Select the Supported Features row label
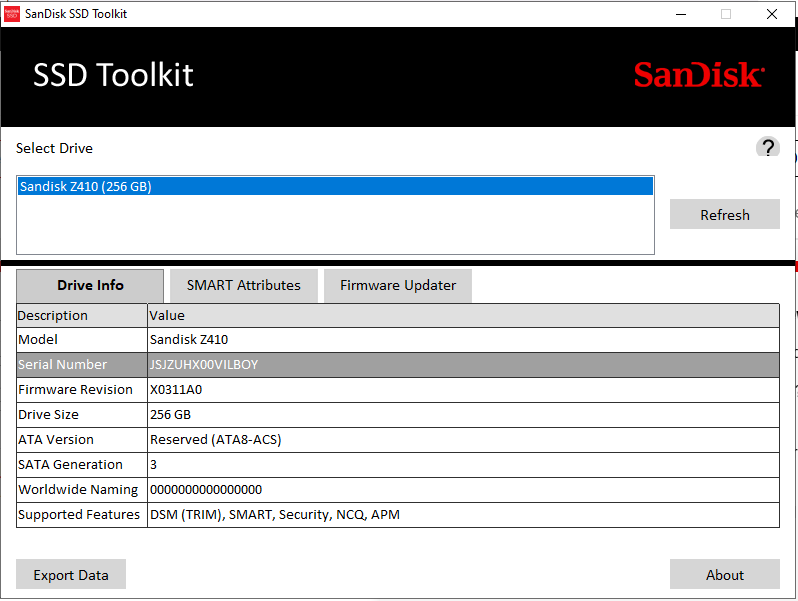Viewport: 798px width, 601px height. point(82,514)
